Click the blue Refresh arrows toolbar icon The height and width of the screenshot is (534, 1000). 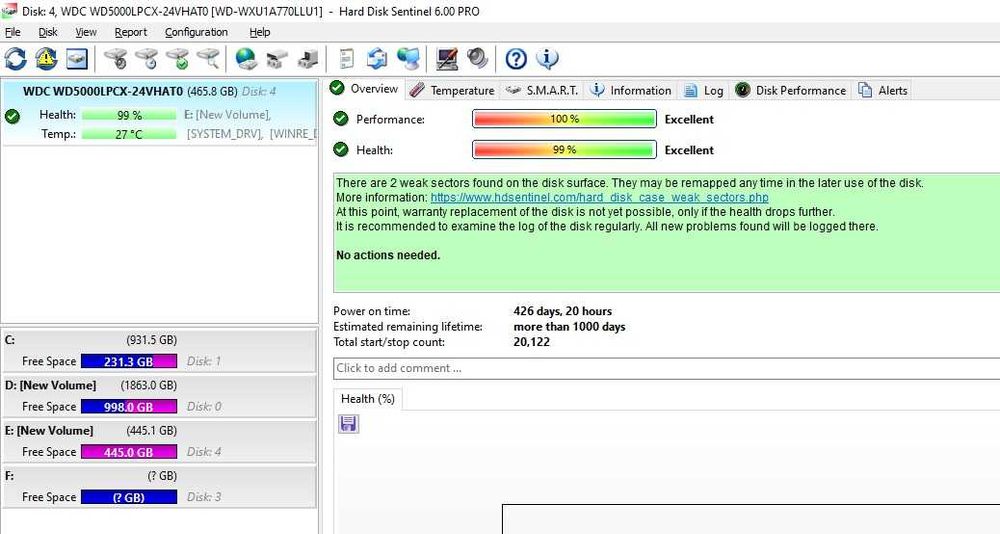point(15,59)
